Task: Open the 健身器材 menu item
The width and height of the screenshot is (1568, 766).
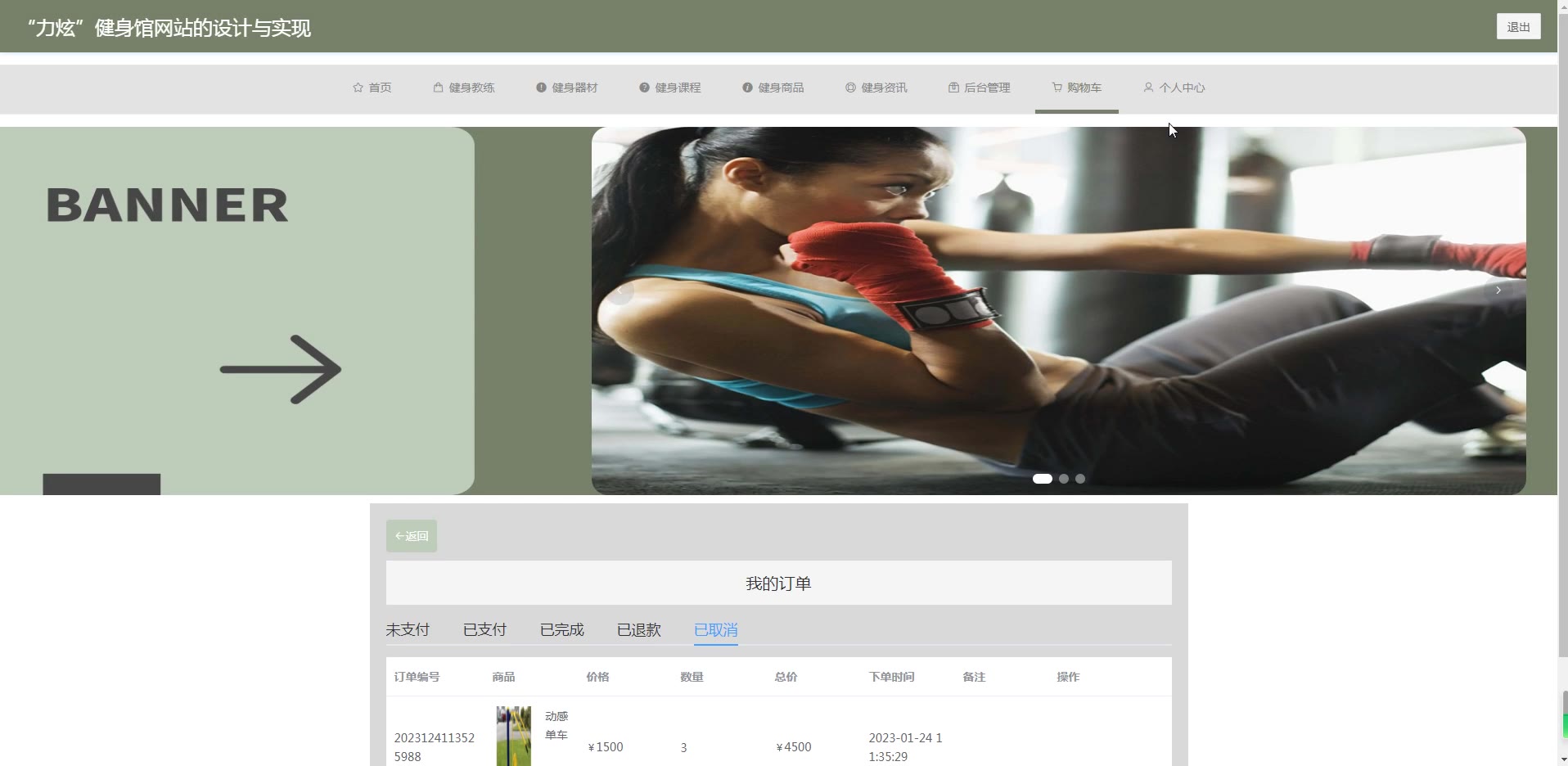Action: [566, 88]
